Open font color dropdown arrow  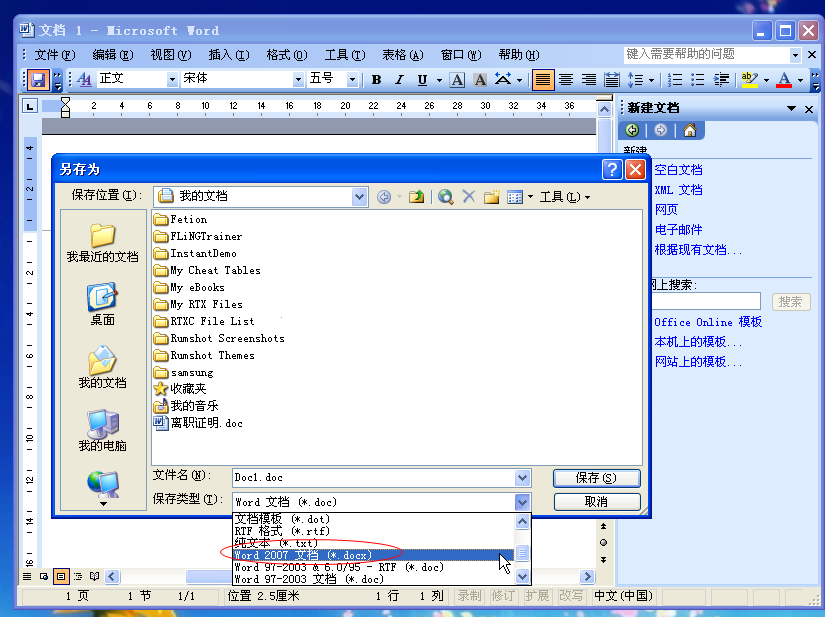[800, 80]
